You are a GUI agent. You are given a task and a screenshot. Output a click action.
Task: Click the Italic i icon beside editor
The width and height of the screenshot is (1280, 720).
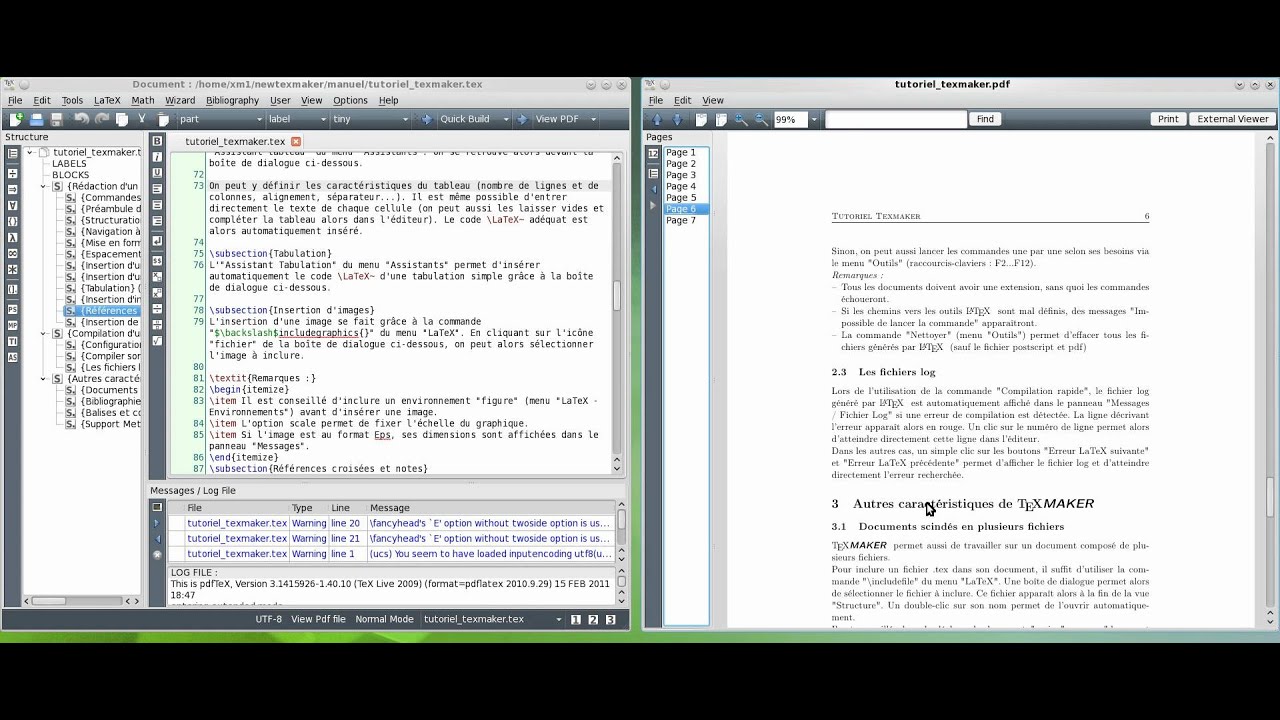(x=157, y=157)
